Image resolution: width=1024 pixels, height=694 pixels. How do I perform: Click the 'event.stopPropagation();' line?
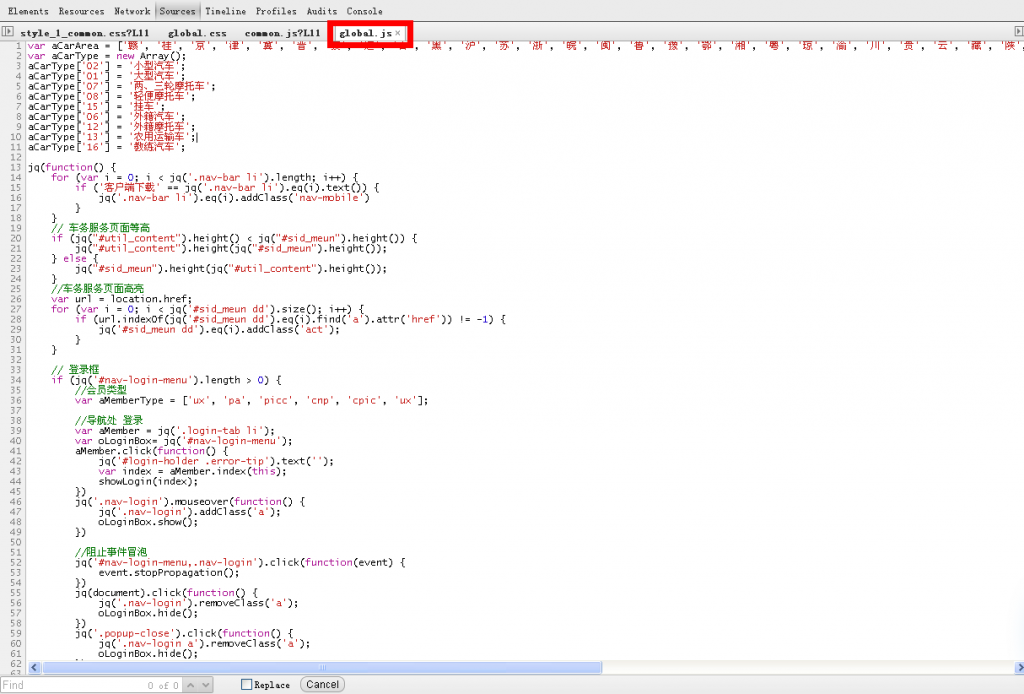click(x=169, y=573)
